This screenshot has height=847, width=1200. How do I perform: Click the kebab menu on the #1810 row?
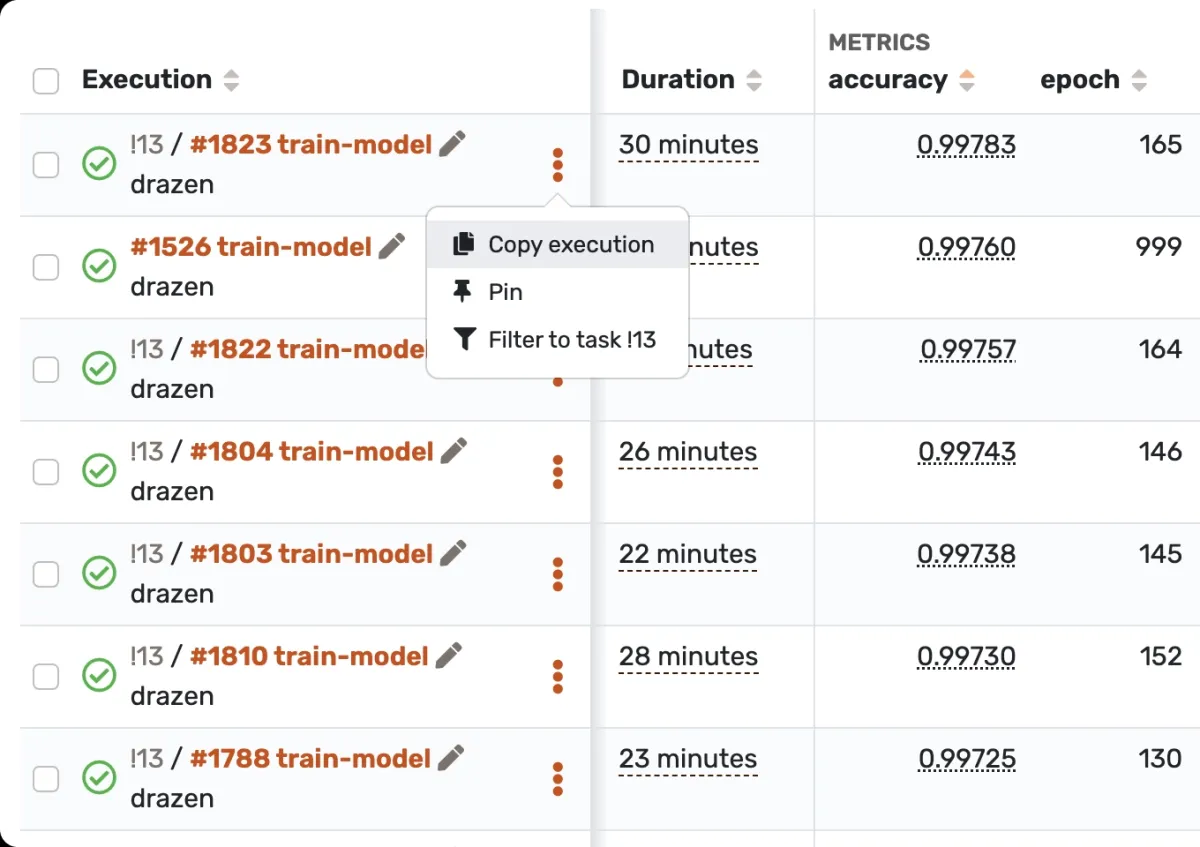pyautogui.click(x=557, y=677)
